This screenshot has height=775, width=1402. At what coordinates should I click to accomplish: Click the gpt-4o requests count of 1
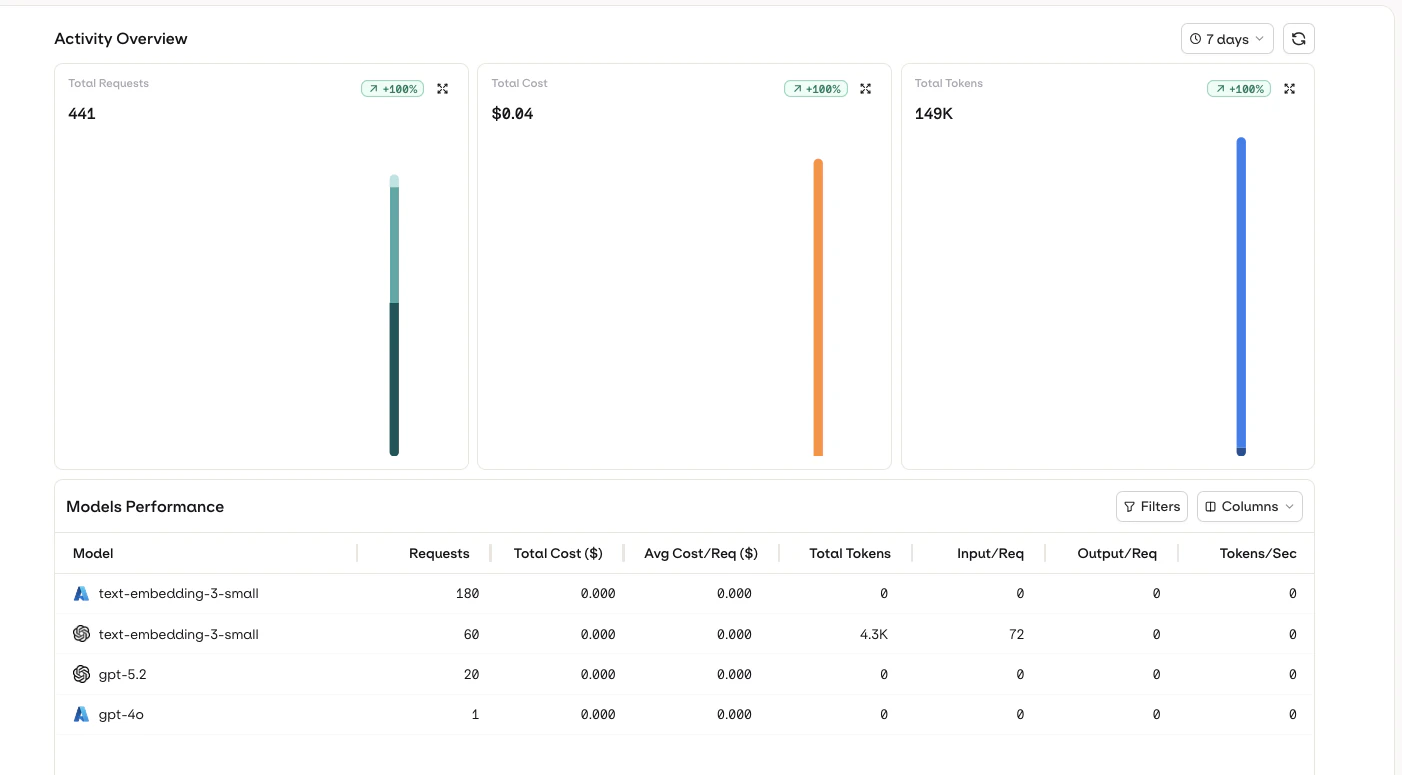[475, 715]
